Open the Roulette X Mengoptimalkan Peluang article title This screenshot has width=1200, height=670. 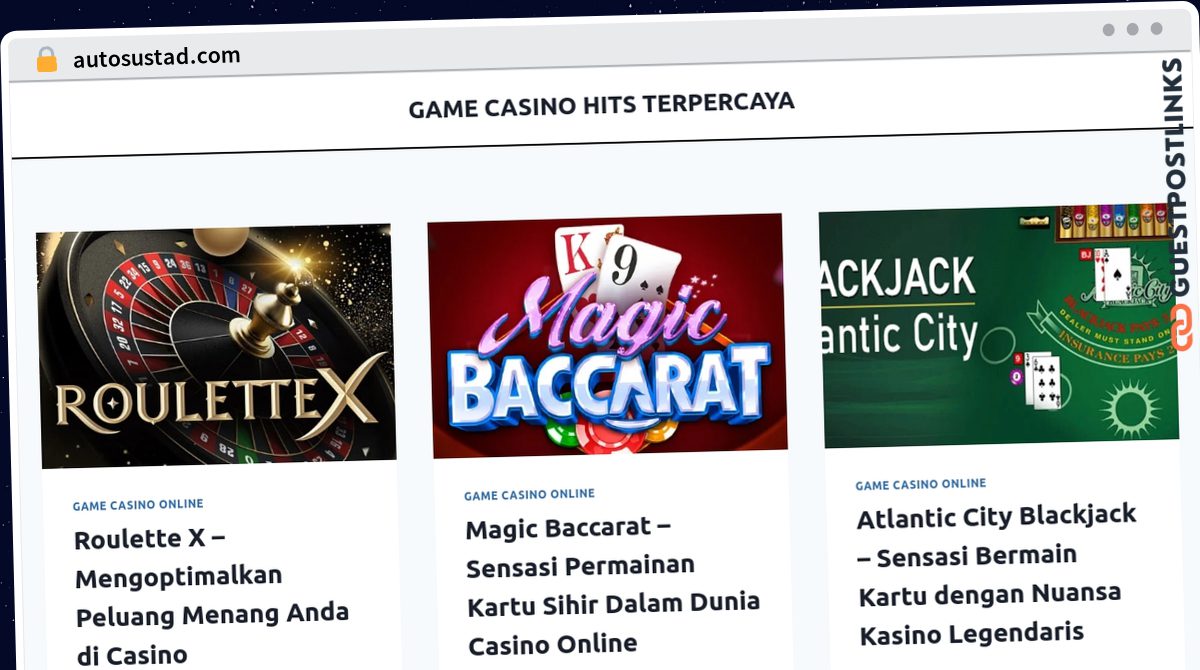pyautogui.click(x=212, y=596)
